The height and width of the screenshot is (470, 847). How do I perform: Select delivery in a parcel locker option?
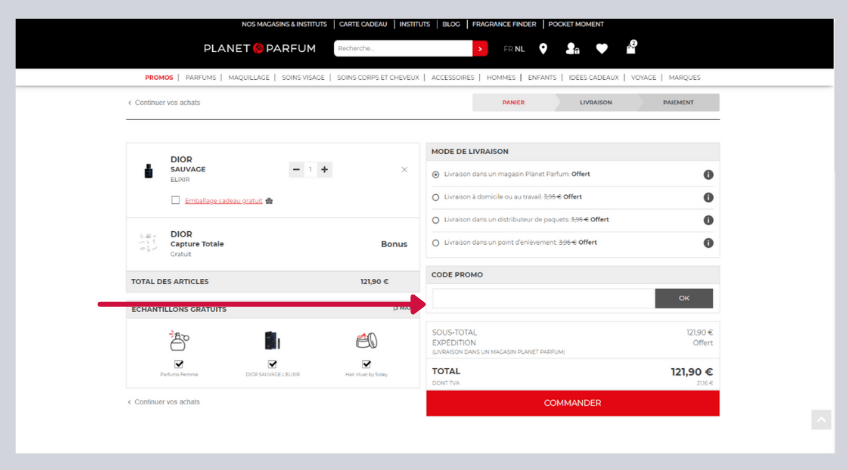[x=435, y=220]
